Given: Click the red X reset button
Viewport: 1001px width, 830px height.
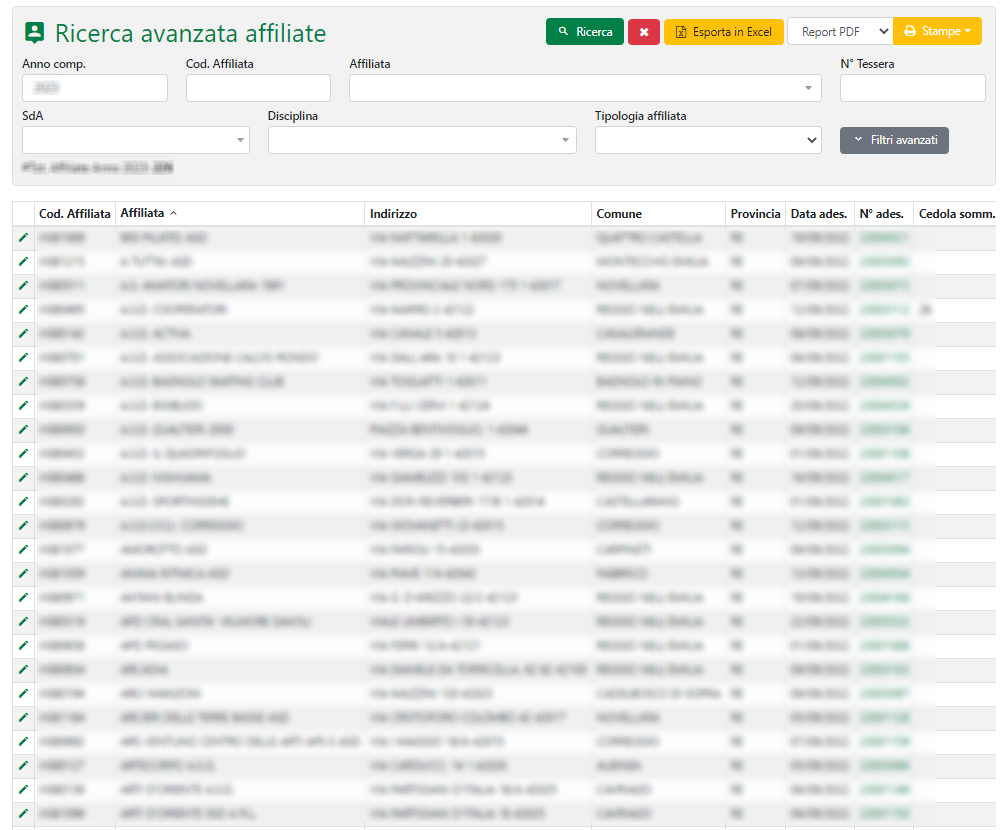Looking at the screenshot, I should point(643,32).
